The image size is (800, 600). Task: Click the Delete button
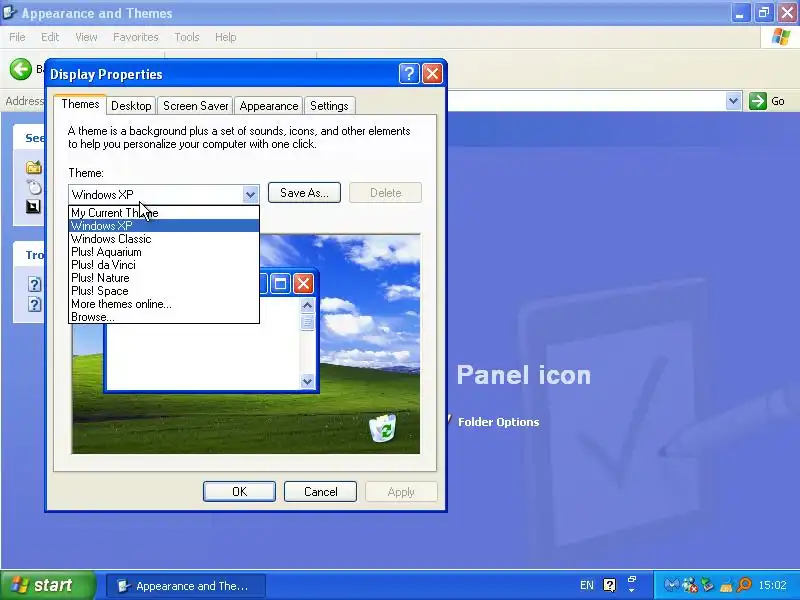386,193
